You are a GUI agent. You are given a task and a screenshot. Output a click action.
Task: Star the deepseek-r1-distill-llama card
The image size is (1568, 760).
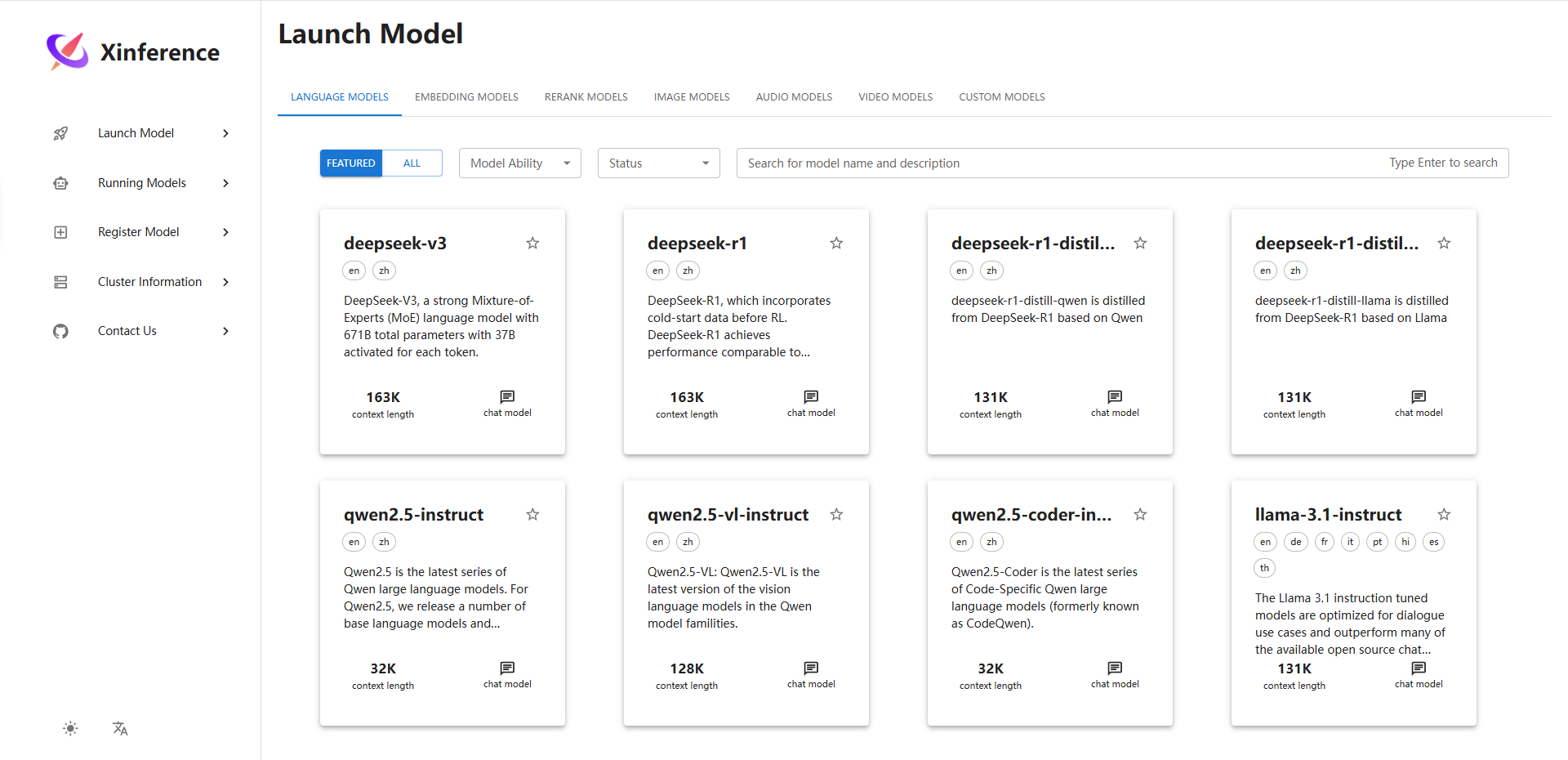(1444, 243)
